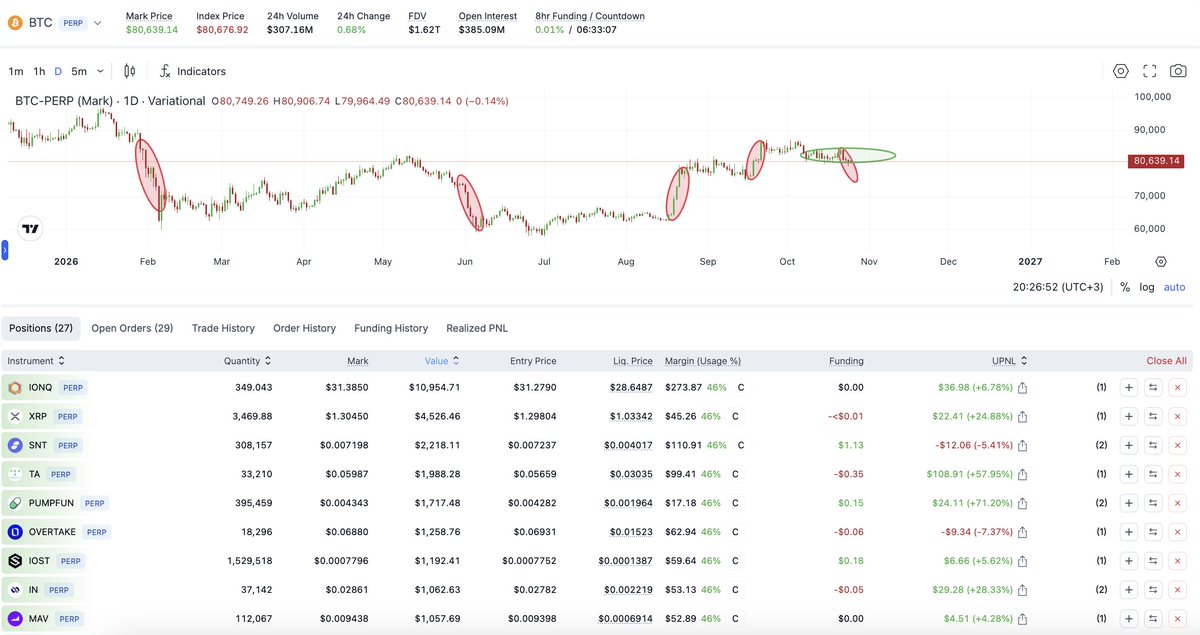Share UPNL of the IONQ position

click(1023, 388)
